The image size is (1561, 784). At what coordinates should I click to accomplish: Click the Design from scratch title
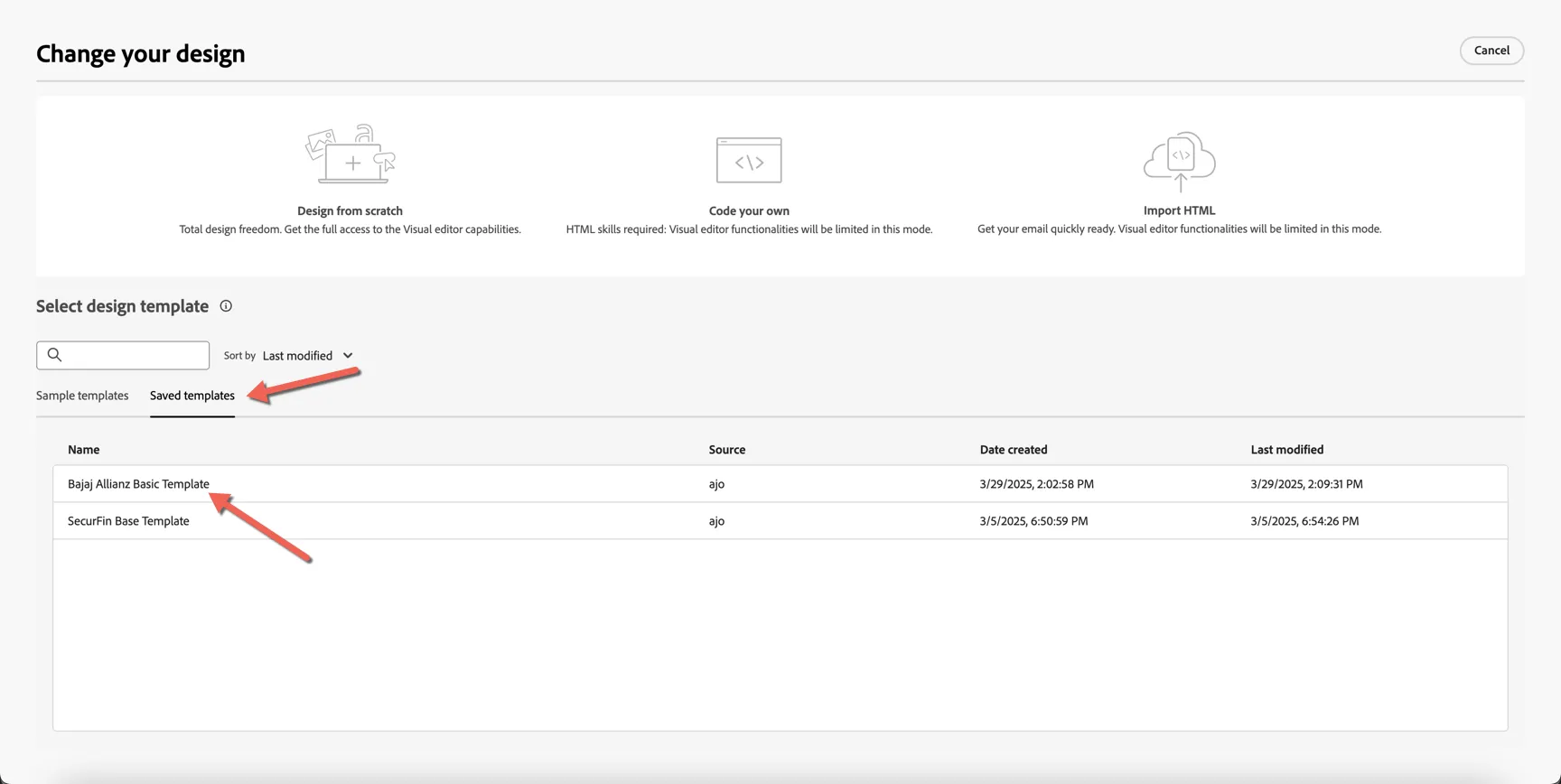[x=350, y=210]
